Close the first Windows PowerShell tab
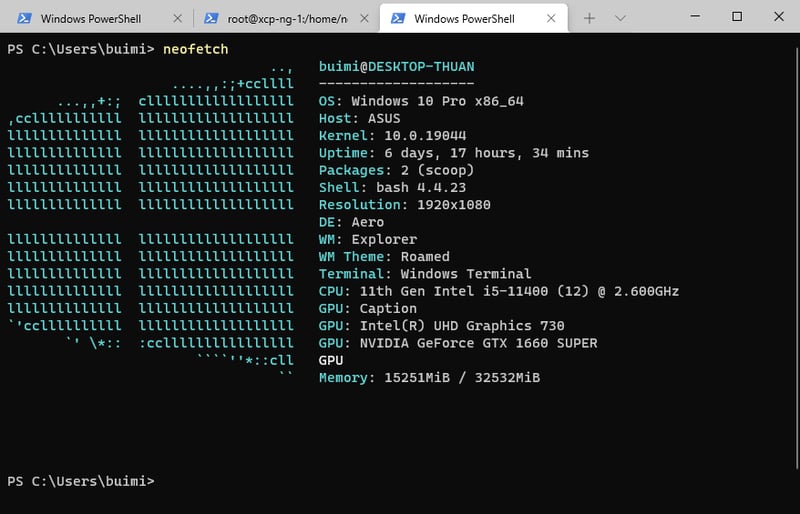This screenshot has width=800, height=514. pos(177,18)
